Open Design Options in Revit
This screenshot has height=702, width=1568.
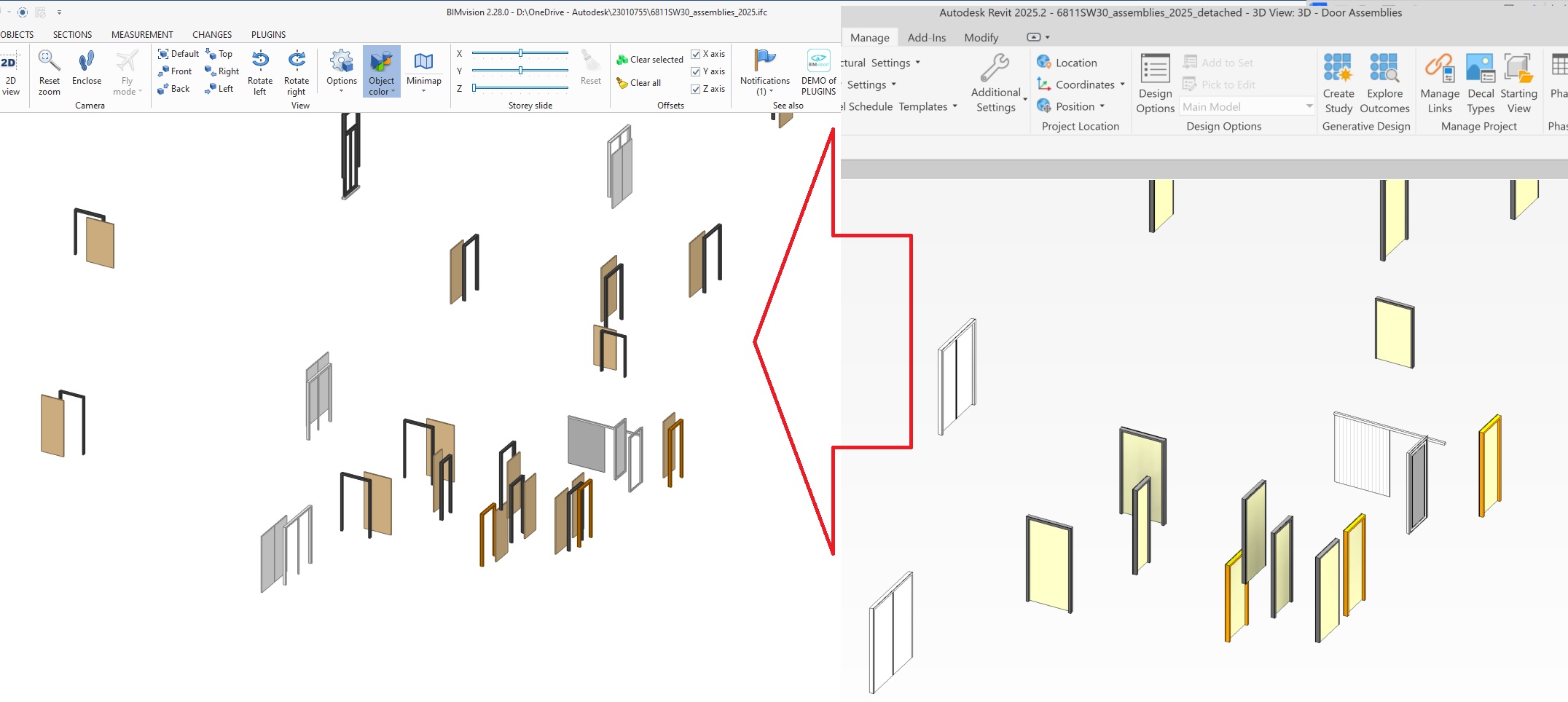point(1154,84)
